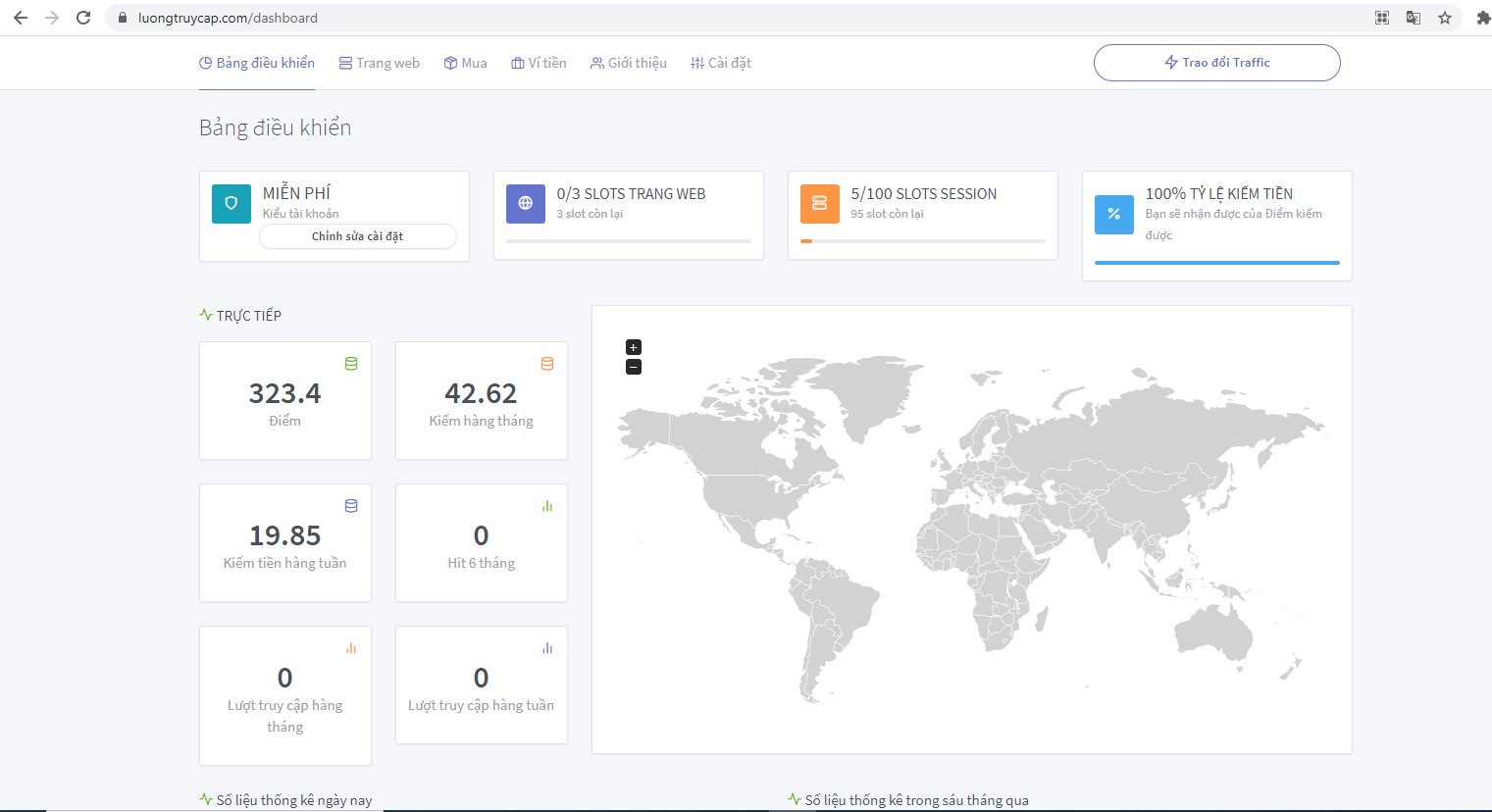The height and width of the screenshot is (812, 1492).
Task: Go to the Giới thiệu tab
Action: point(629,63)
